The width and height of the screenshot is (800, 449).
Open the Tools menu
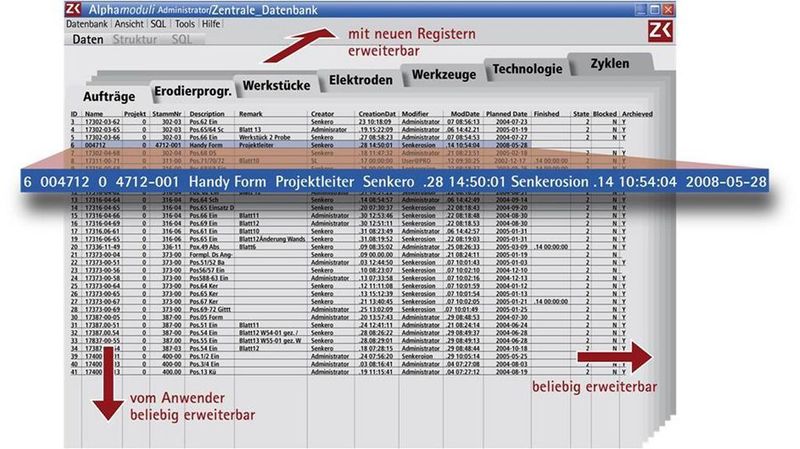[185, 24]
